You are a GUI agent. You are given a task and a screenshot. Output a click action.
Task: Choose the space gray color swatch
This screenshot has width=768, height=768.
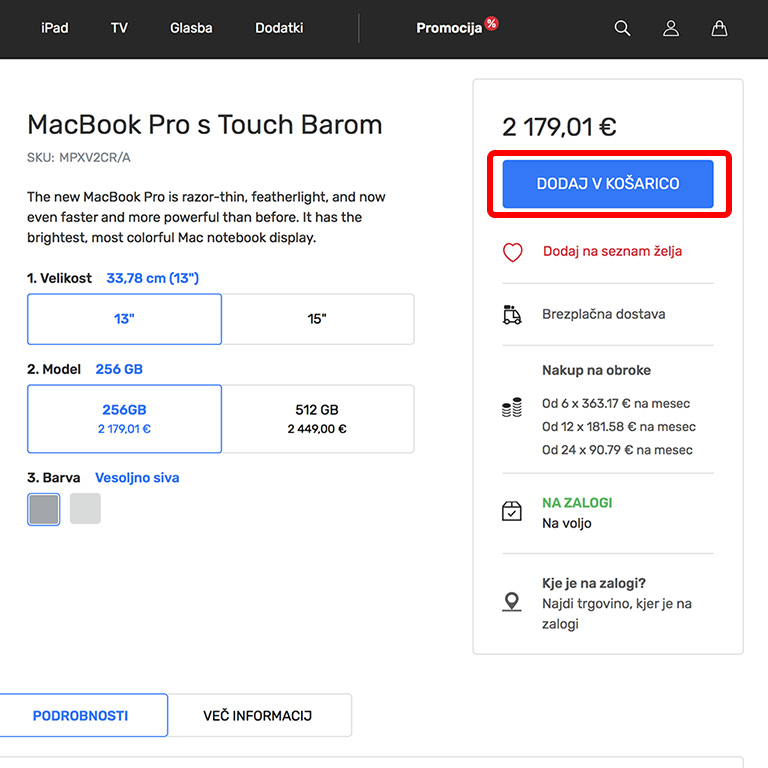tap(44, 509)
